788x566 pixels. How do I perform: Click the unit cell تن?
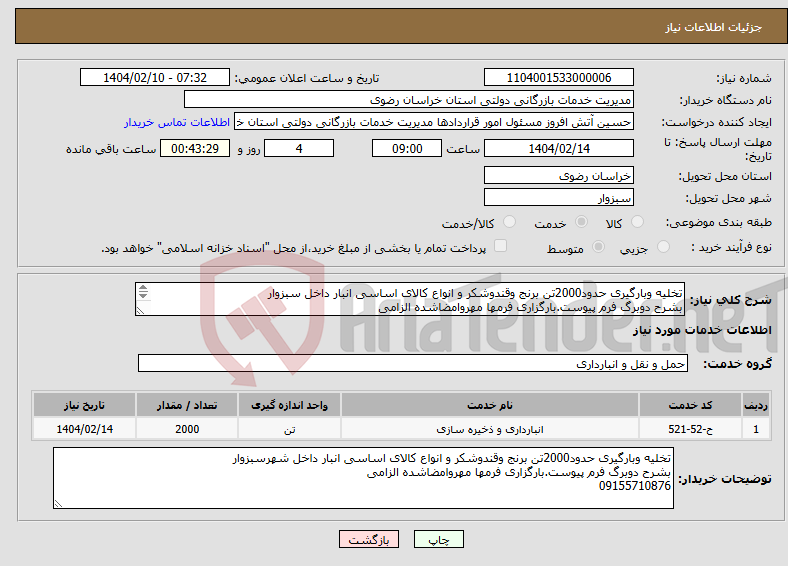(289, 429)
